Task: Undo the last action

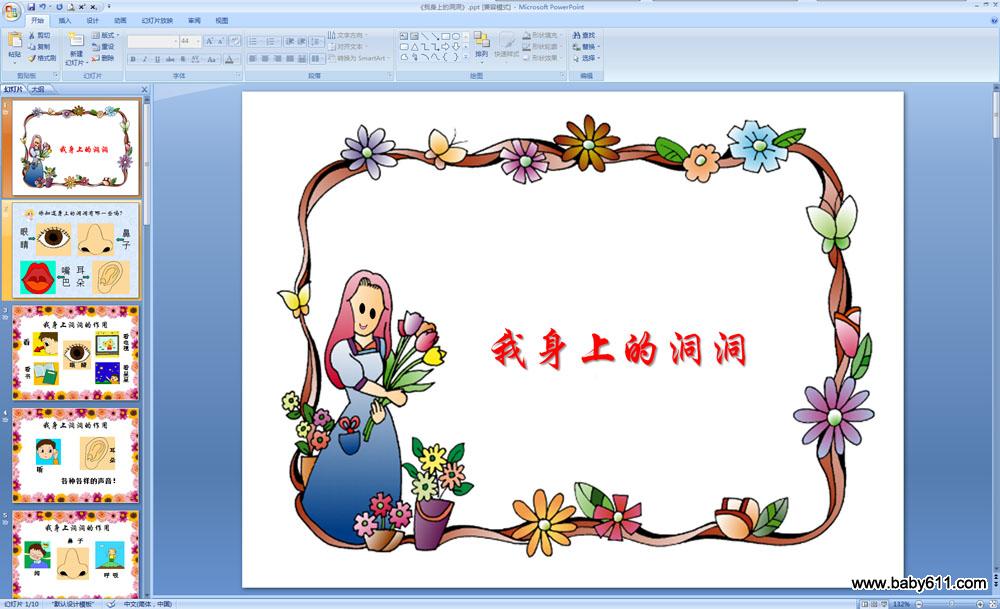Action: (x=42, y=7)
